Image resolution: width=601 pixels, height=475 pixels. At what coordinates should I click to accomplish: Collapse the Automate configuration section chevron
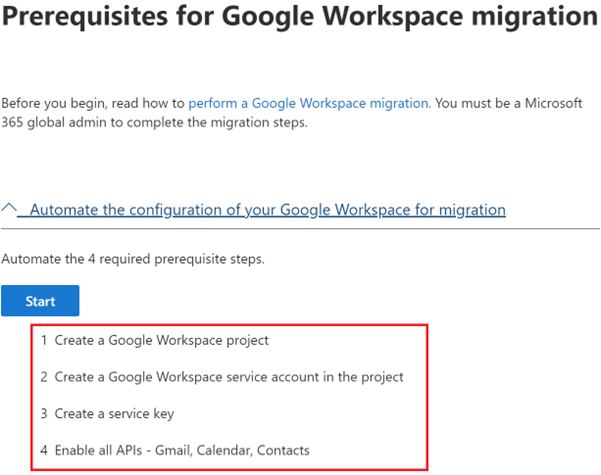click(x=10, y=210)
